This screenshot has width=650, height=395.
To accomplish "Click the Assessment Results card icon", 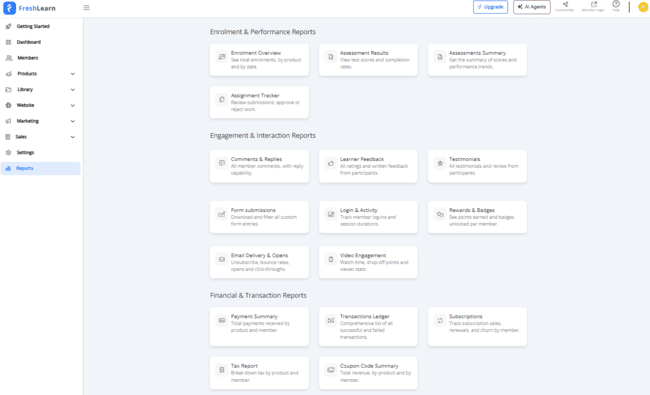I will tap(331, 57).
